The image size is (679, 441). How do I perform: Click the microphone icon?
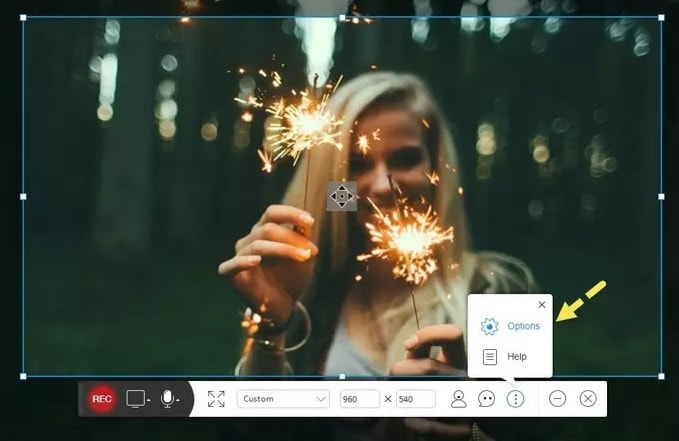[167, 399]
